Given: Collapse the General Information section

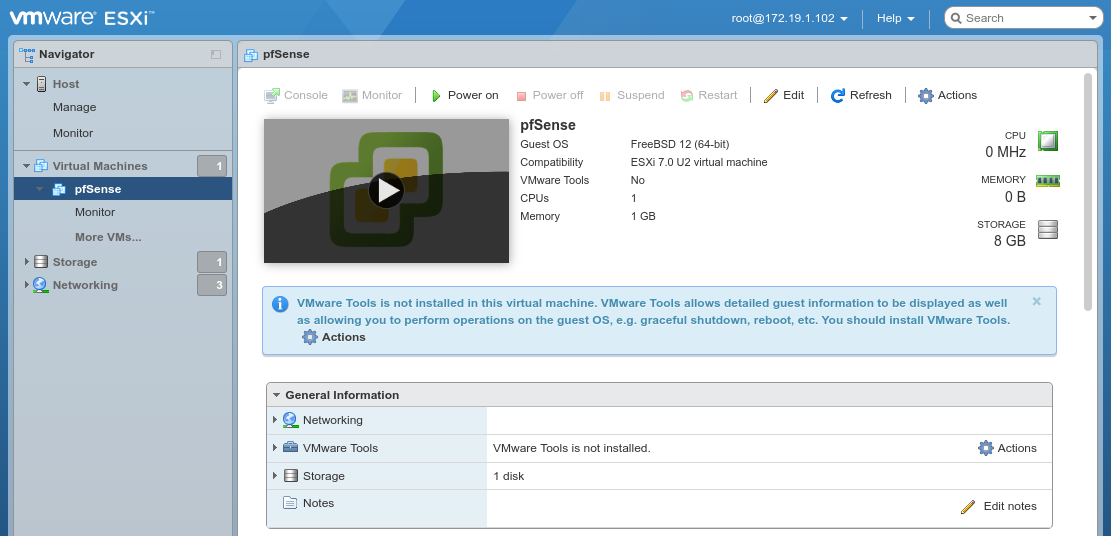Looking at the screenshot, I should (277, 395).
